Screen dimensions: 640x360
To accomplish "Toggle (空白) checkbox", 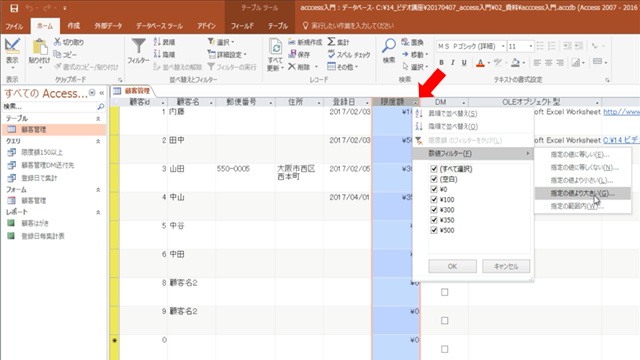I will [x=434, y=179].
